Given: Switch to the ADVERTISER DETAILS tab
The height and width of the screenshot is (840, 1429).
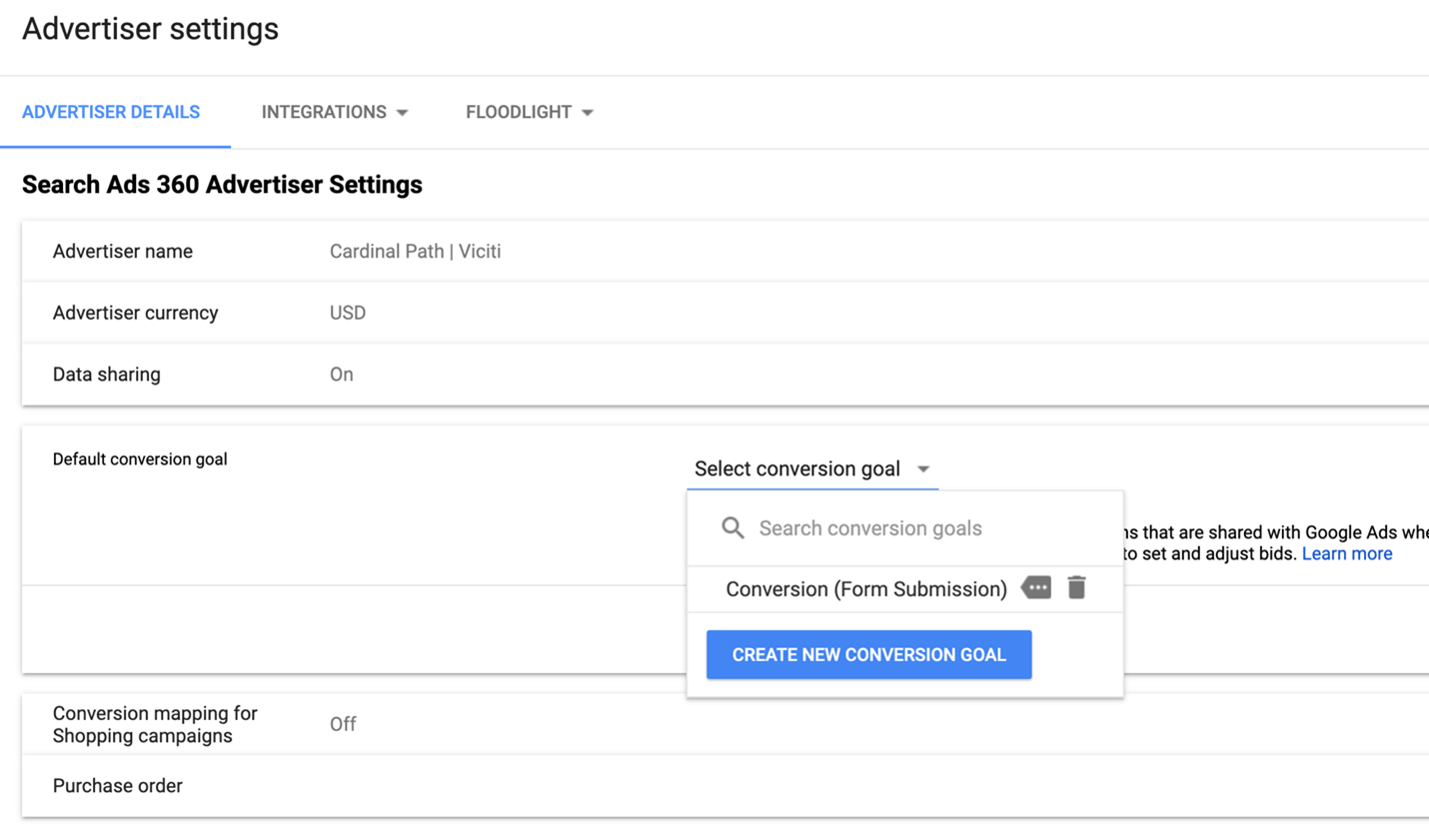Looking at the screenshot, I should pos(111,112).
